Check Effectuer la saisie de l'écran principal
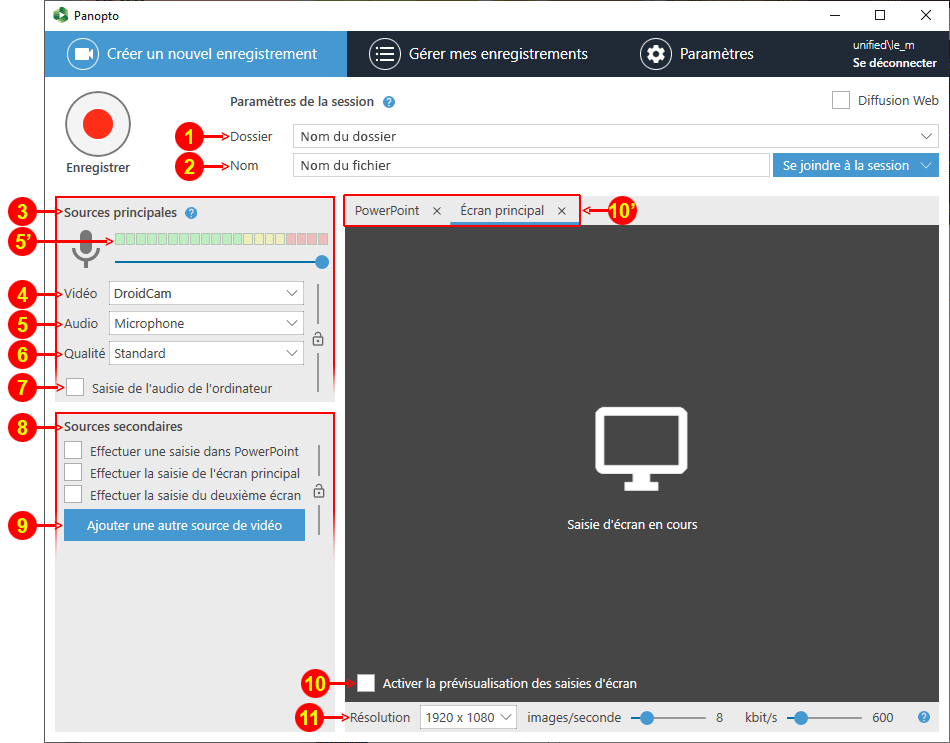Screen dimensions: 950x743 pos(73,472)
